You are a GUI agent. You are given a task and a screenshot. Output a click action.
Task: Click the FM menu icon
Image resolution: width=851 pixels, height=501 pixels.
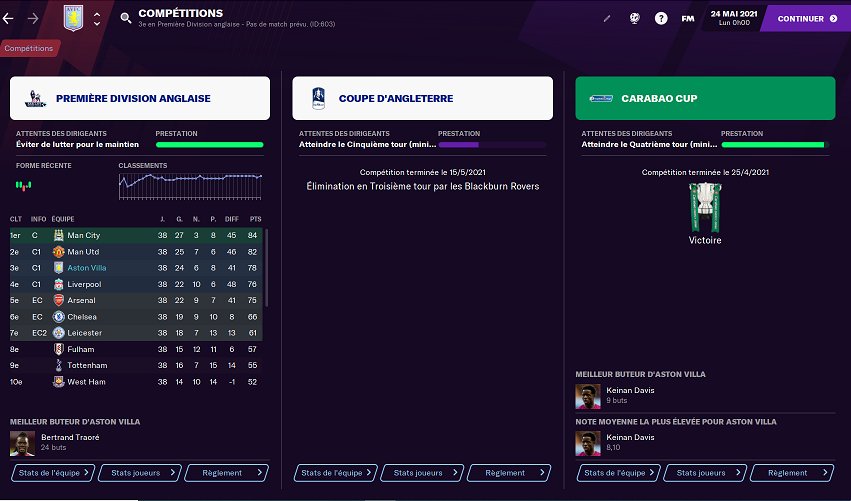(688, 18)
